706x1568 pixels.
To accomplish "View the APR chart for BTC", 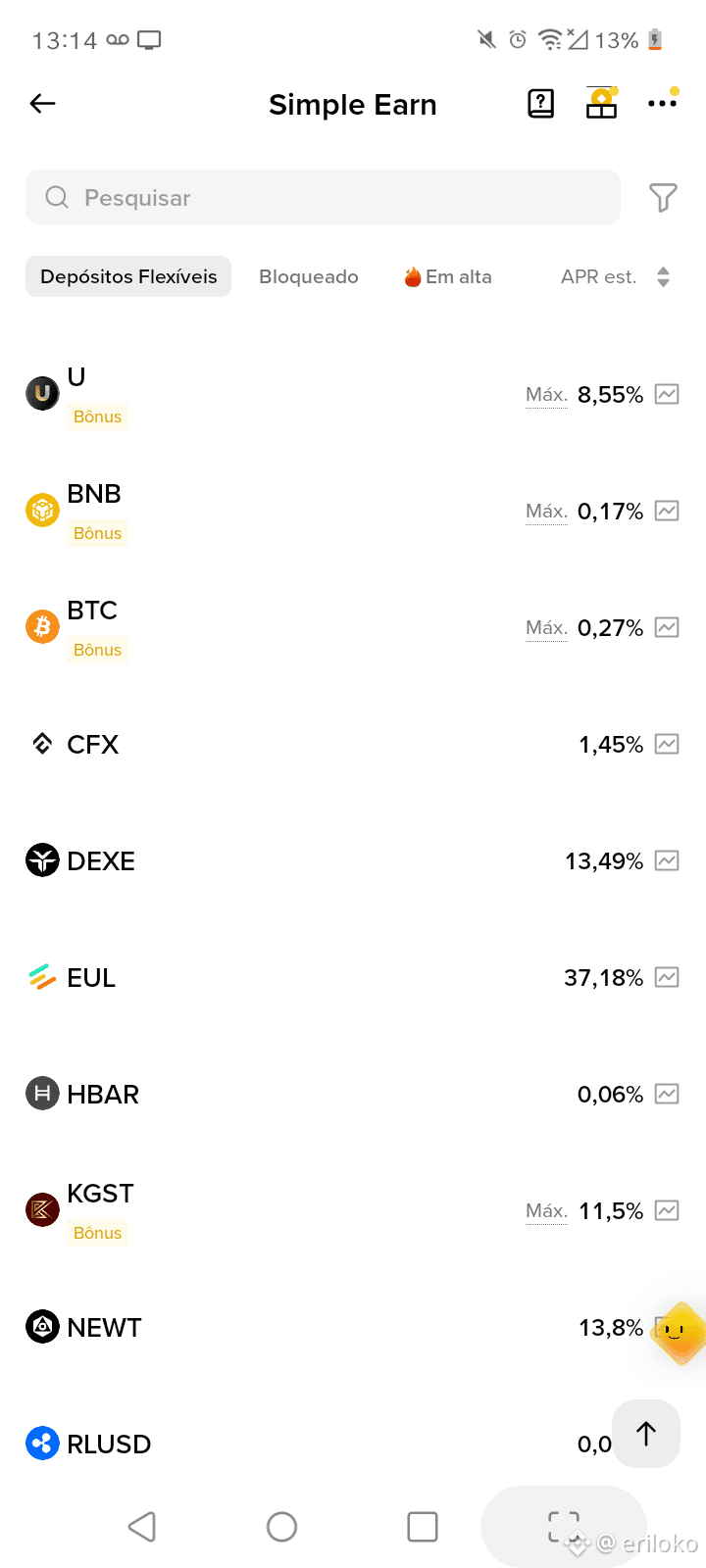I will tap(667, 627).
